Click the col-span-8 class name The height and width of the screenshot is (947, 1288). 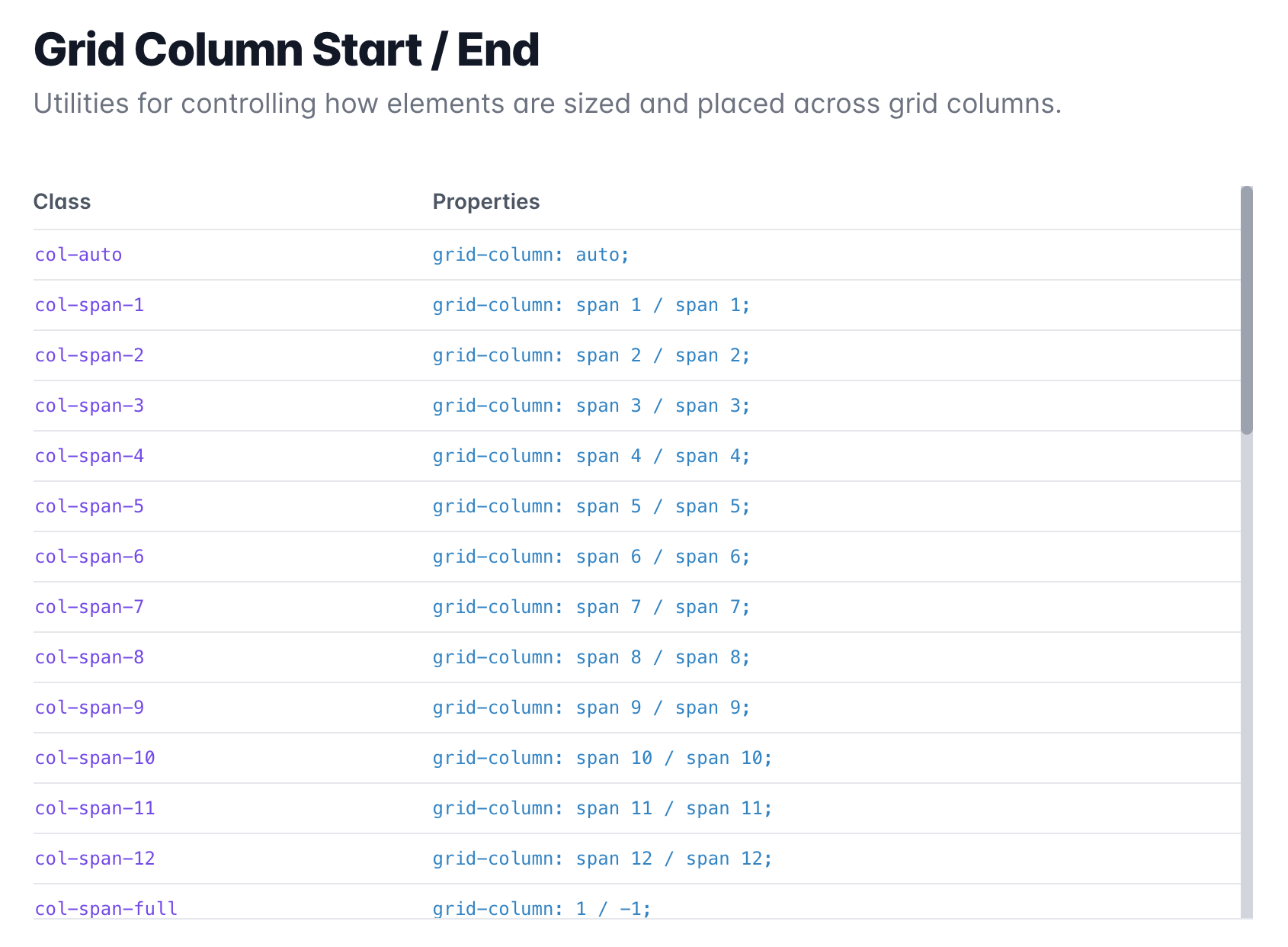coord(89,657)
